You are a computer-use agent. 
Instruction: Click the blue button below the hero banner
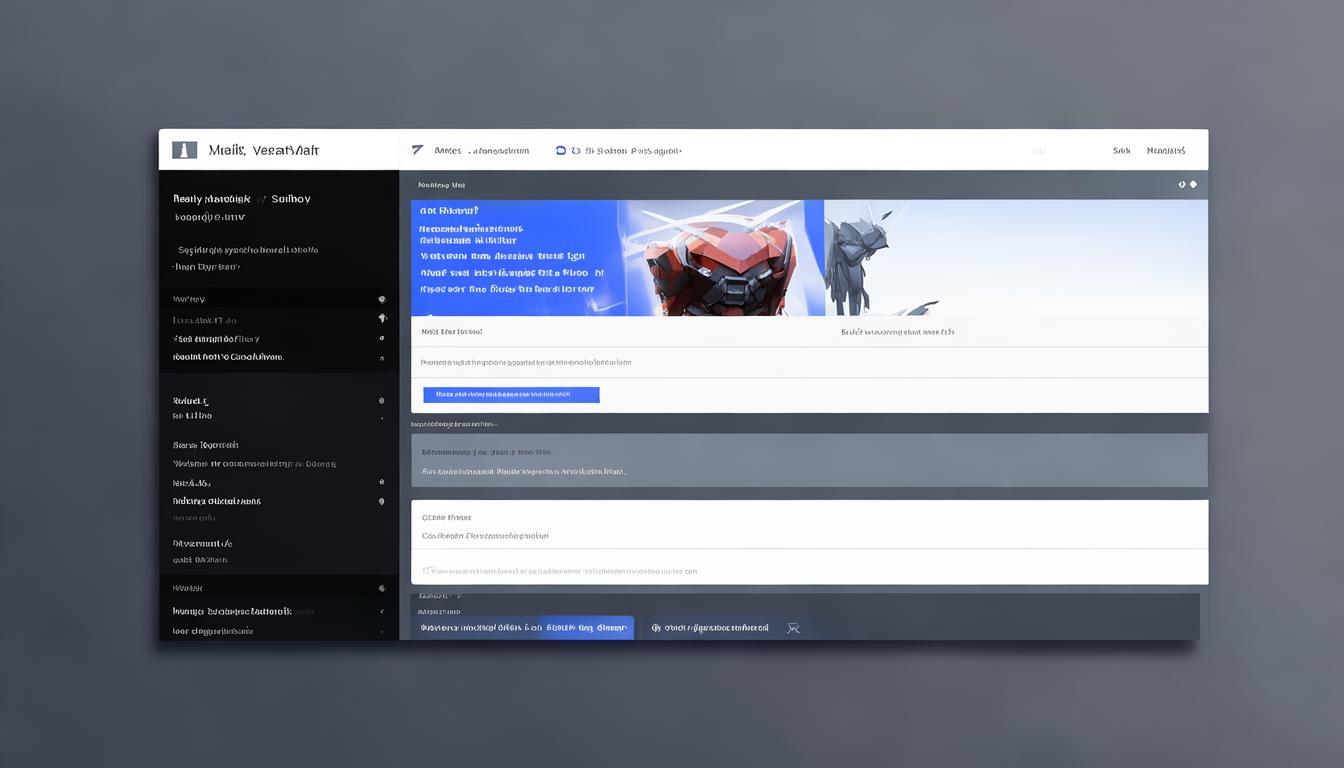click(511, 395)
